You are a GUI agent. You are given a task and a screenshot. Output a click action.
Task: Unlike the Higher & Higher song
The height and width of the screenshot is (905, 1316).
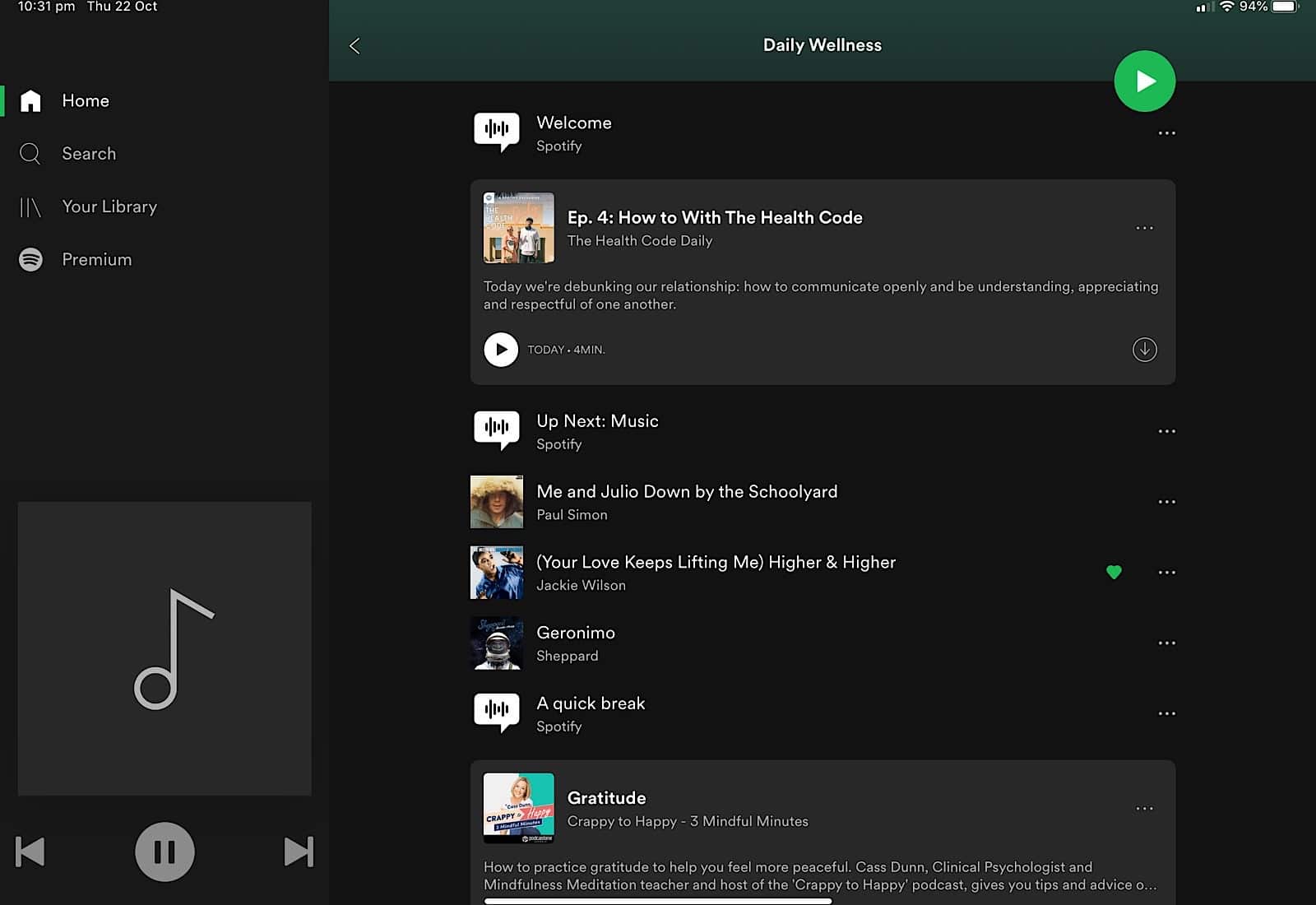[x=1114, y=572]
